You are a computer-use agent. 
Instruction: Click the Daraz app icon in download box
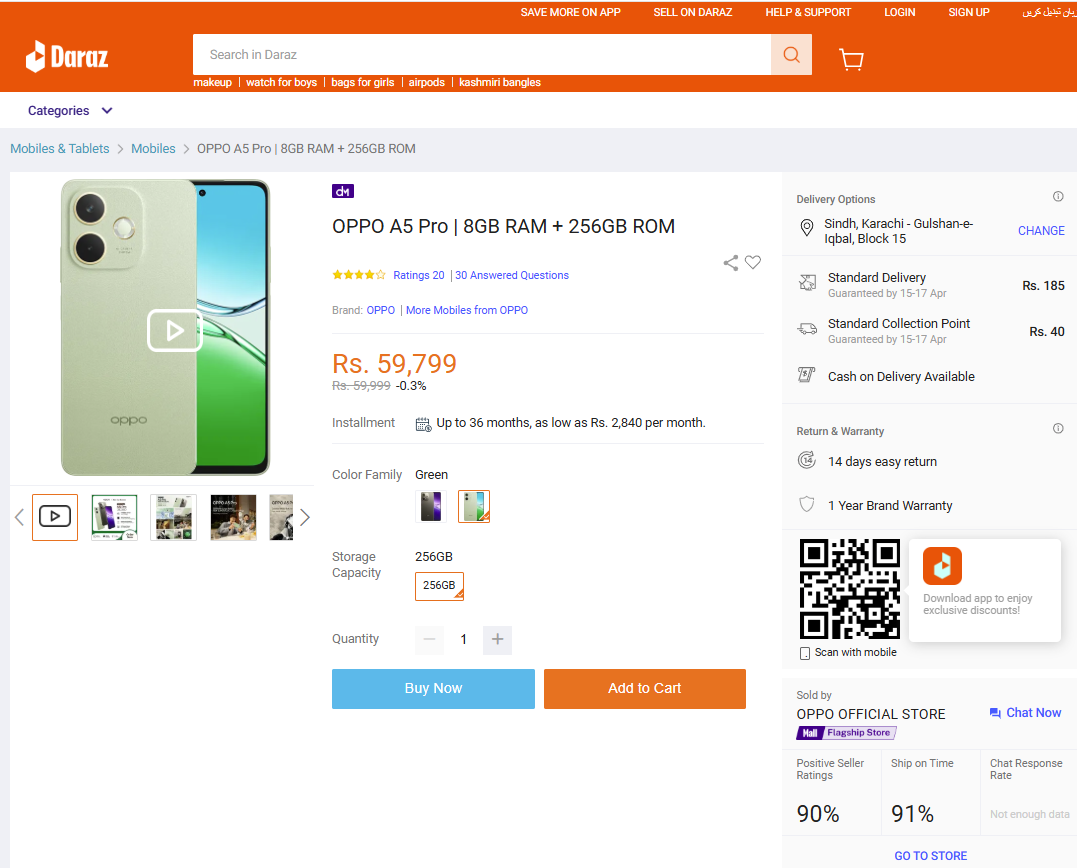(x=942, y=566)
